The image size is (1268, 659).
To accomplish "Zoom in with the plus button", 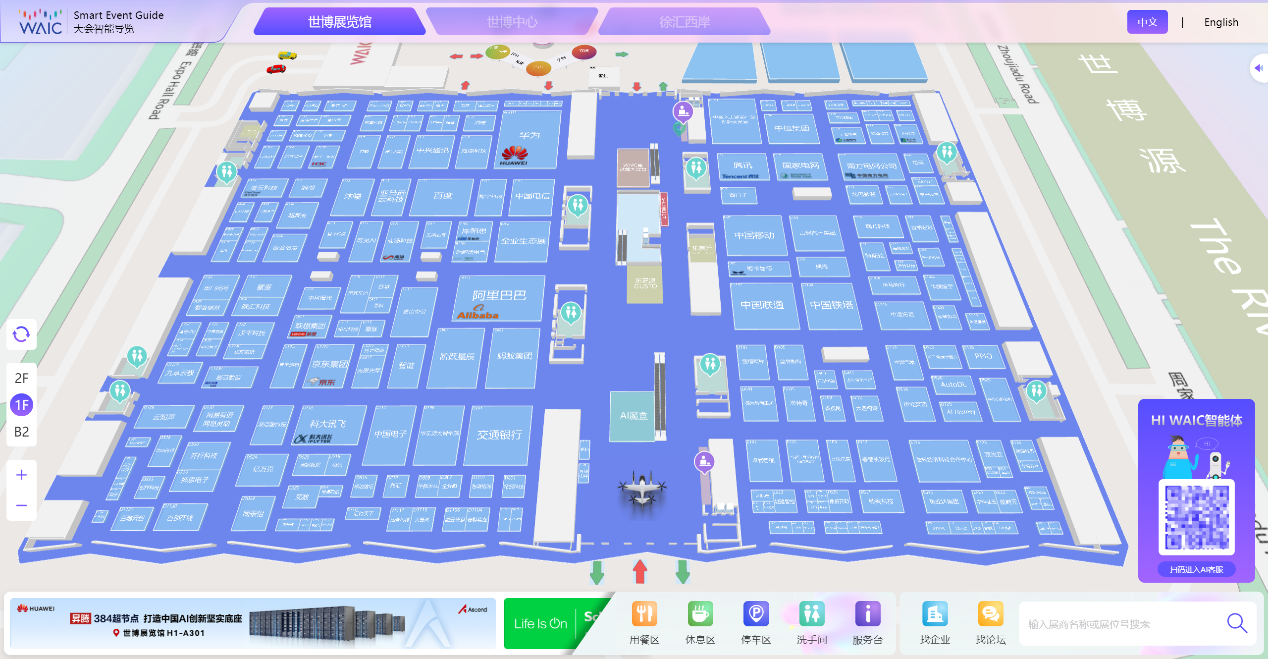I will coord(21,475).
